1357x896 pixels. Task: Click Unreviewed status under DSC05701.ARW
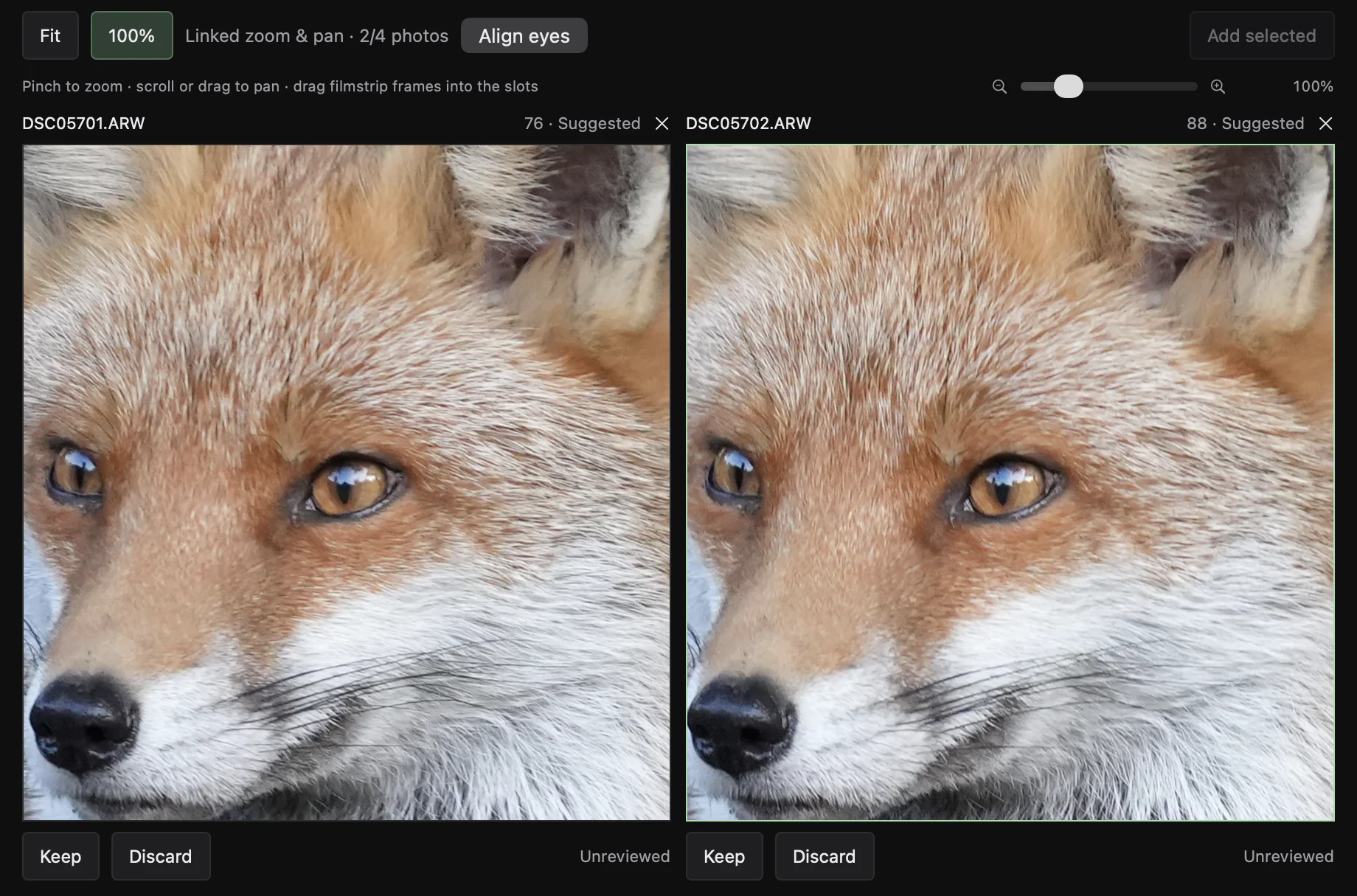(x=625, y=856)
